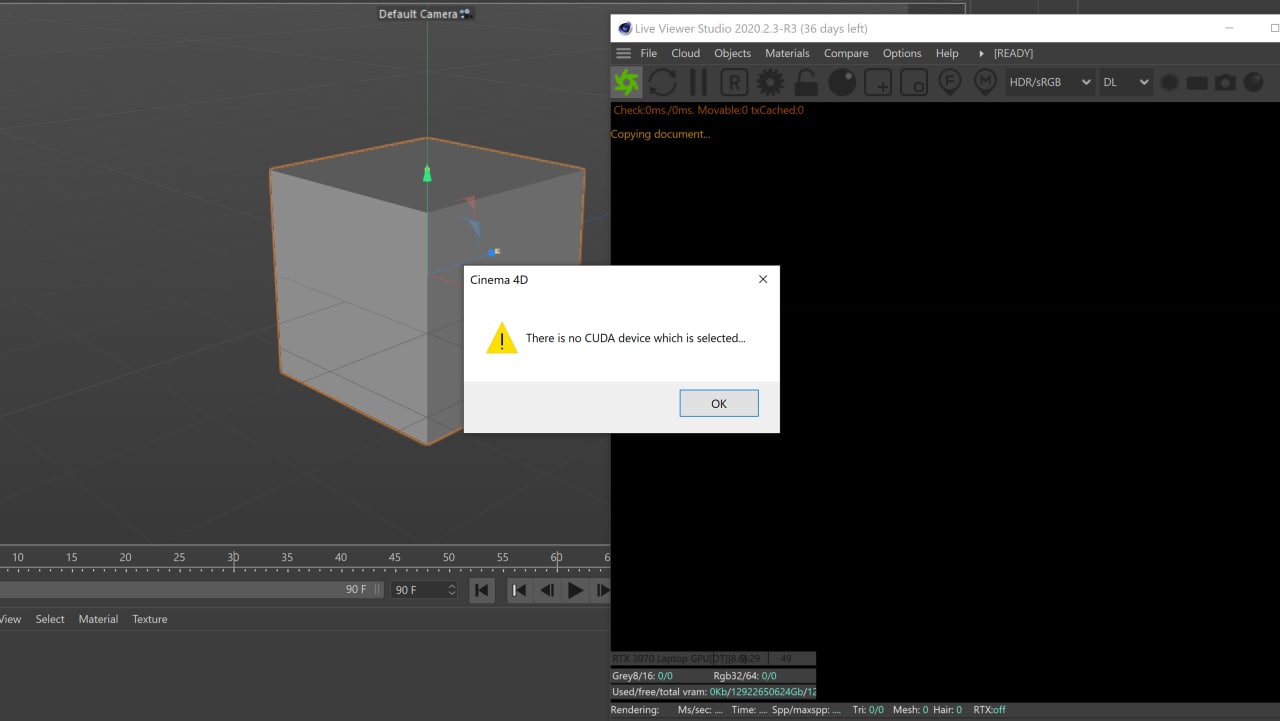Click the Cinema 4D logo in Live Viewer title
Viewport: 1280px width, 721px height.
625,28
